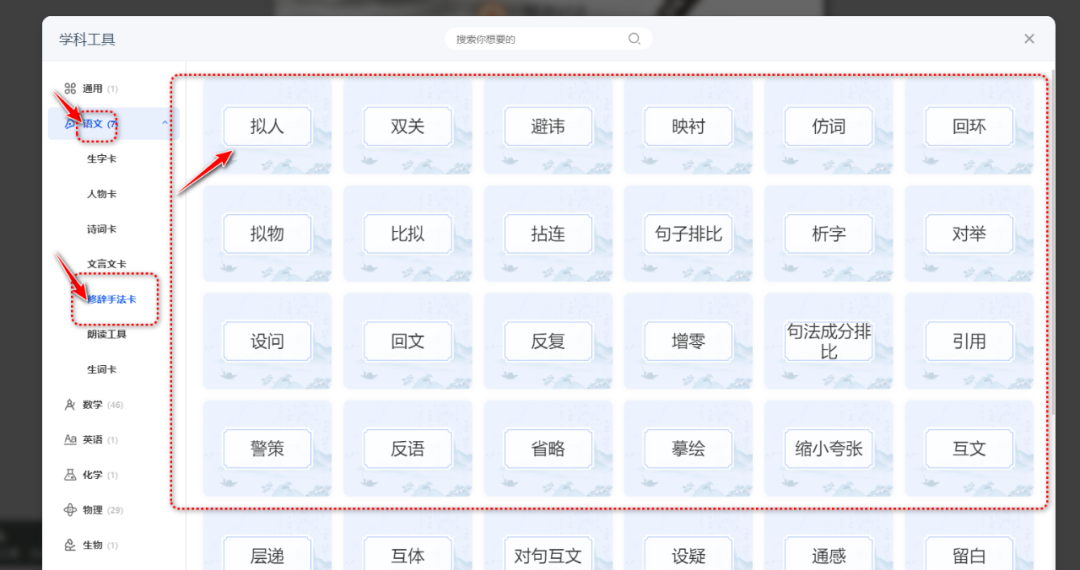Open the 增零 card
The width and height of the screenshot is (1080, 570).
click(688, 341)
